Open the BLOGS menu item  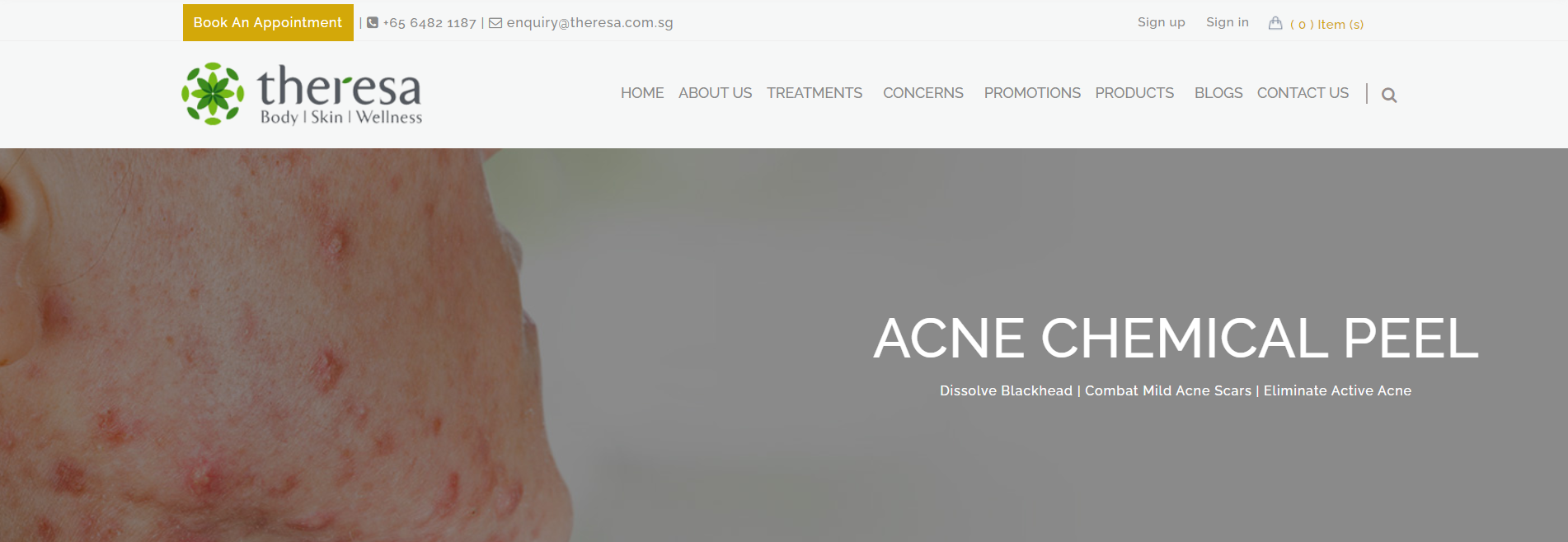click(x=1218, y=93)
